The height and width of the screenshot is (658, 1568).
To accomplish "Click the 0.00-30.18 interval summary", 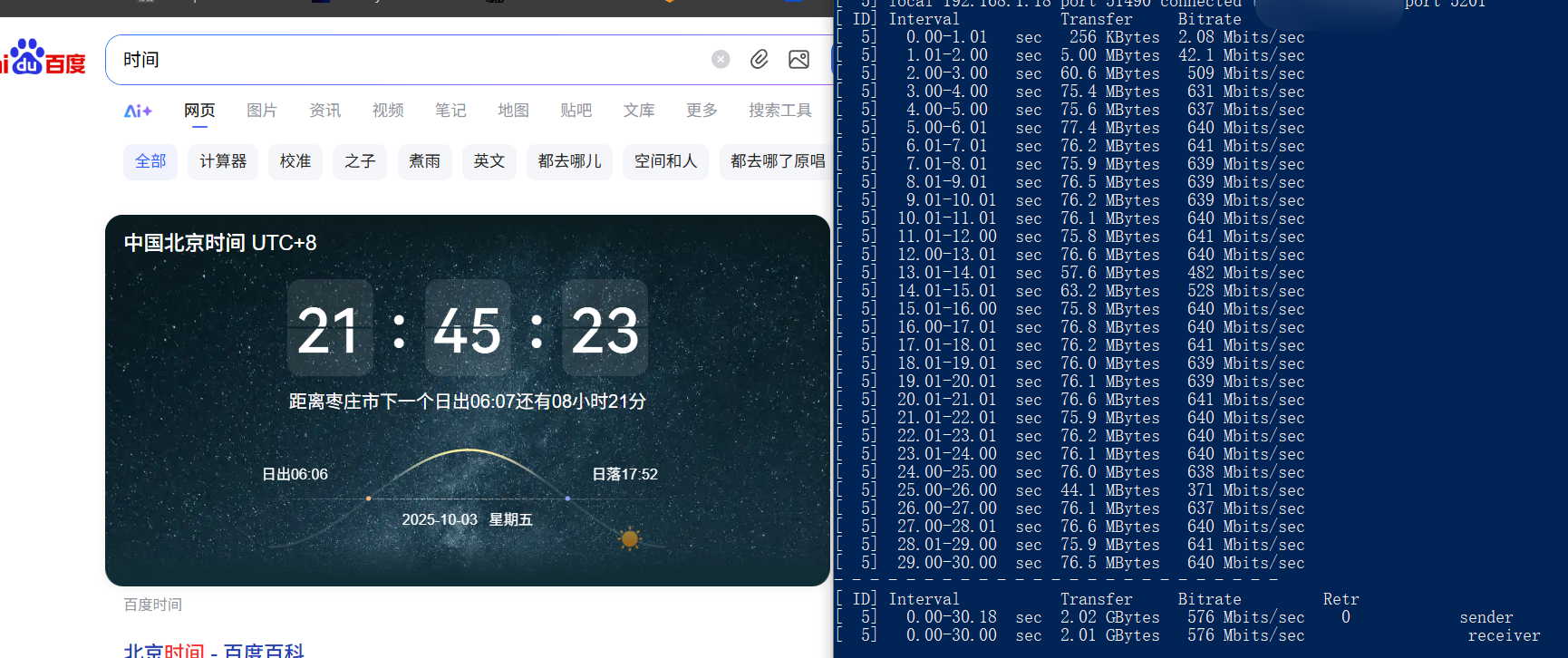I will point(951,617).
